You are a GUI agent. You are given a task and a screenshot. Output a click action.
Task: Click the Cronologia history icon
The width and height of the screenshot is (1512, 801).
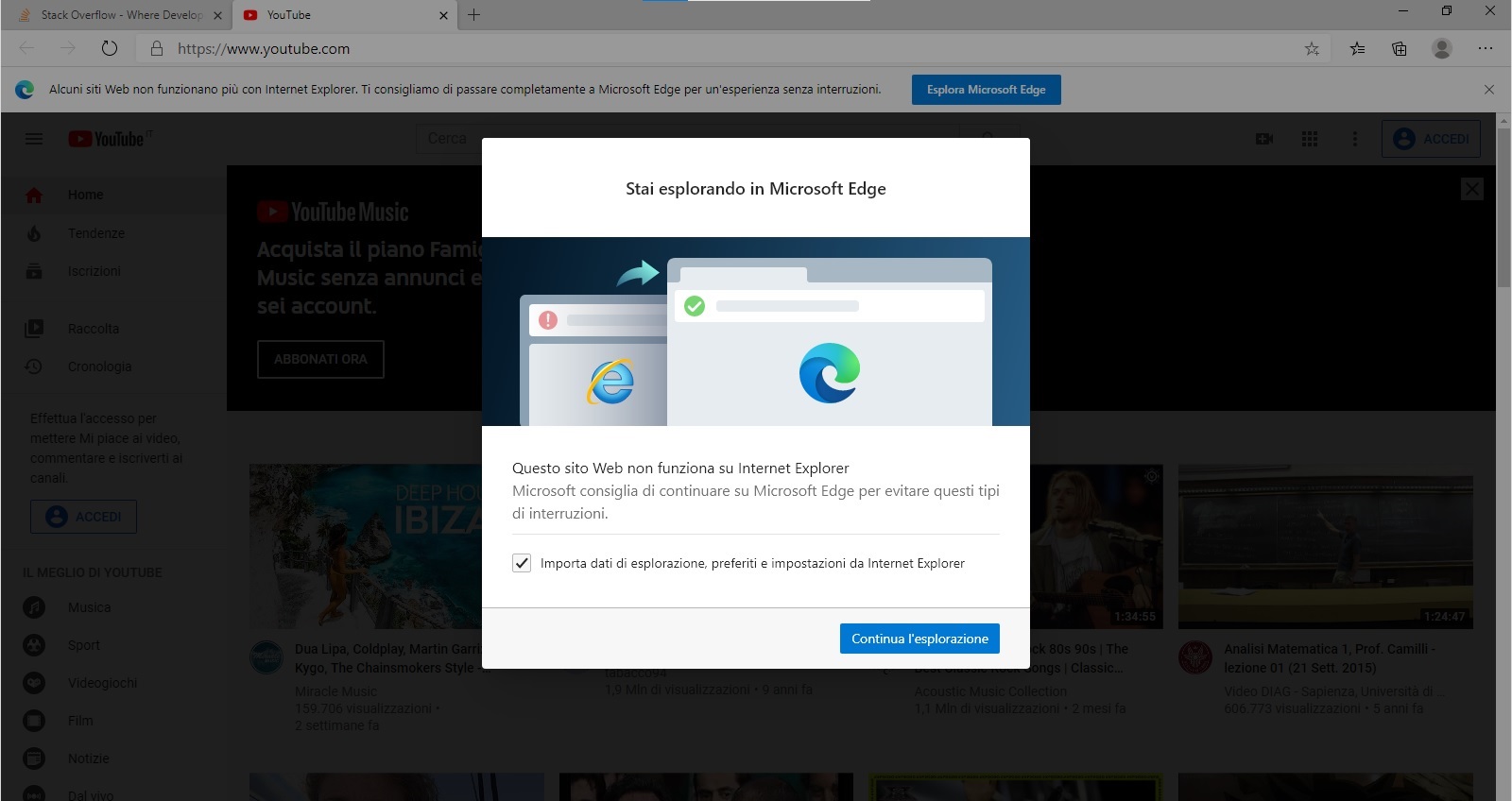coord(34,366)
